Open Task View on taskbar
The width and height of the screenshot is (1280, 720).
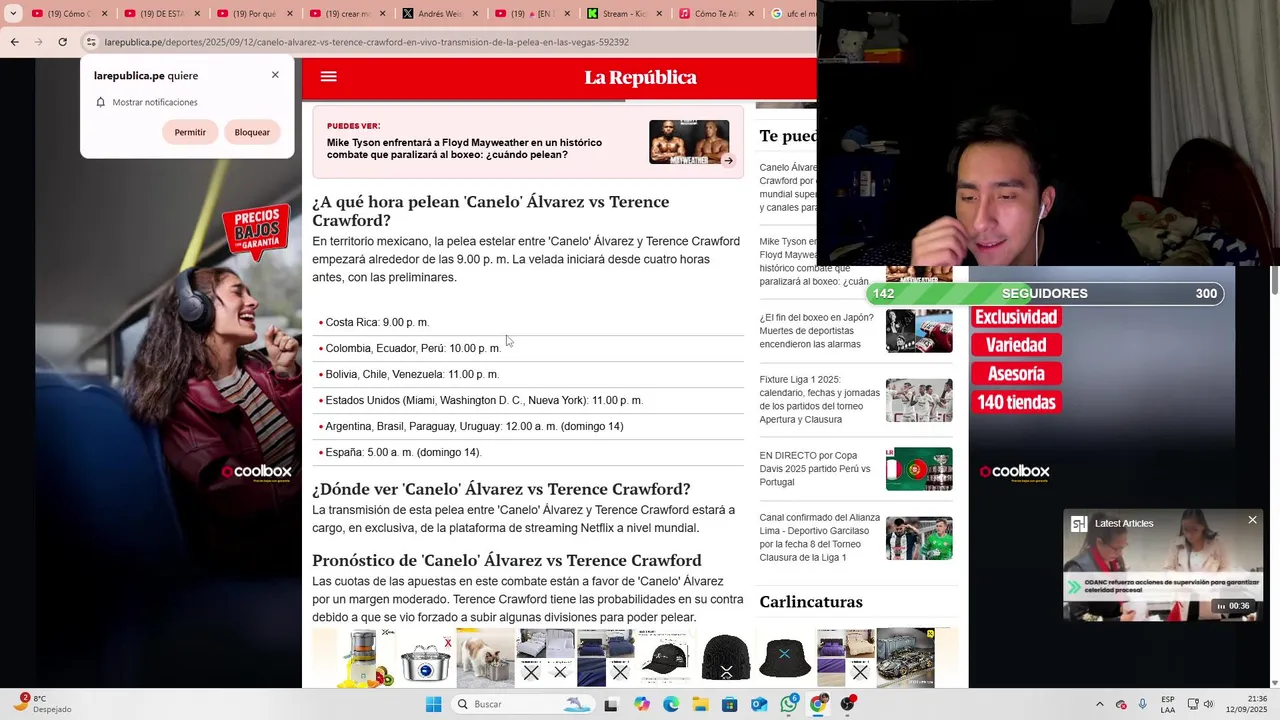click(611, 704)
